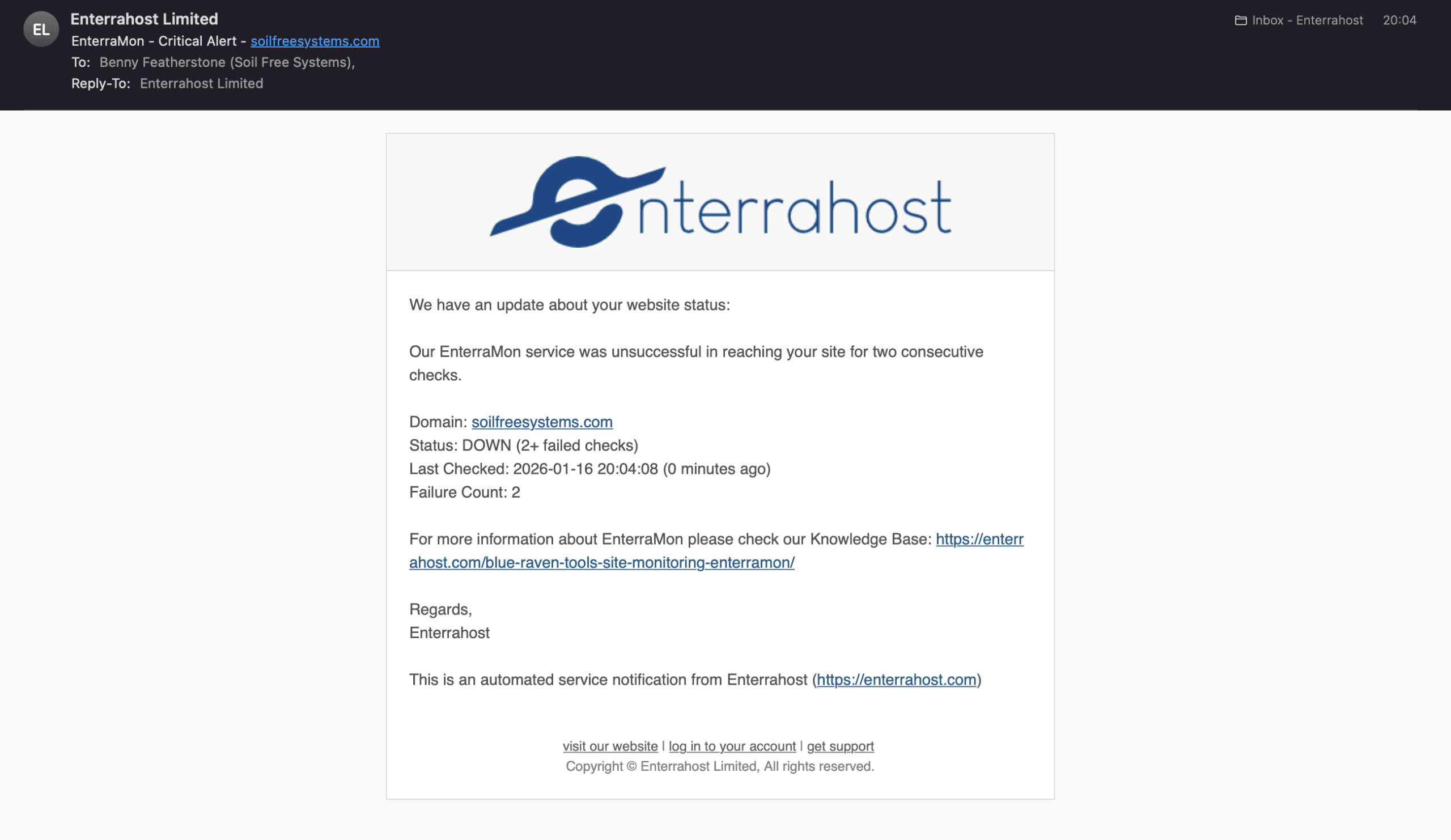
Task: Click the EnterraMon - Critical Alert subject line
Action: click(x=158, y=41)
